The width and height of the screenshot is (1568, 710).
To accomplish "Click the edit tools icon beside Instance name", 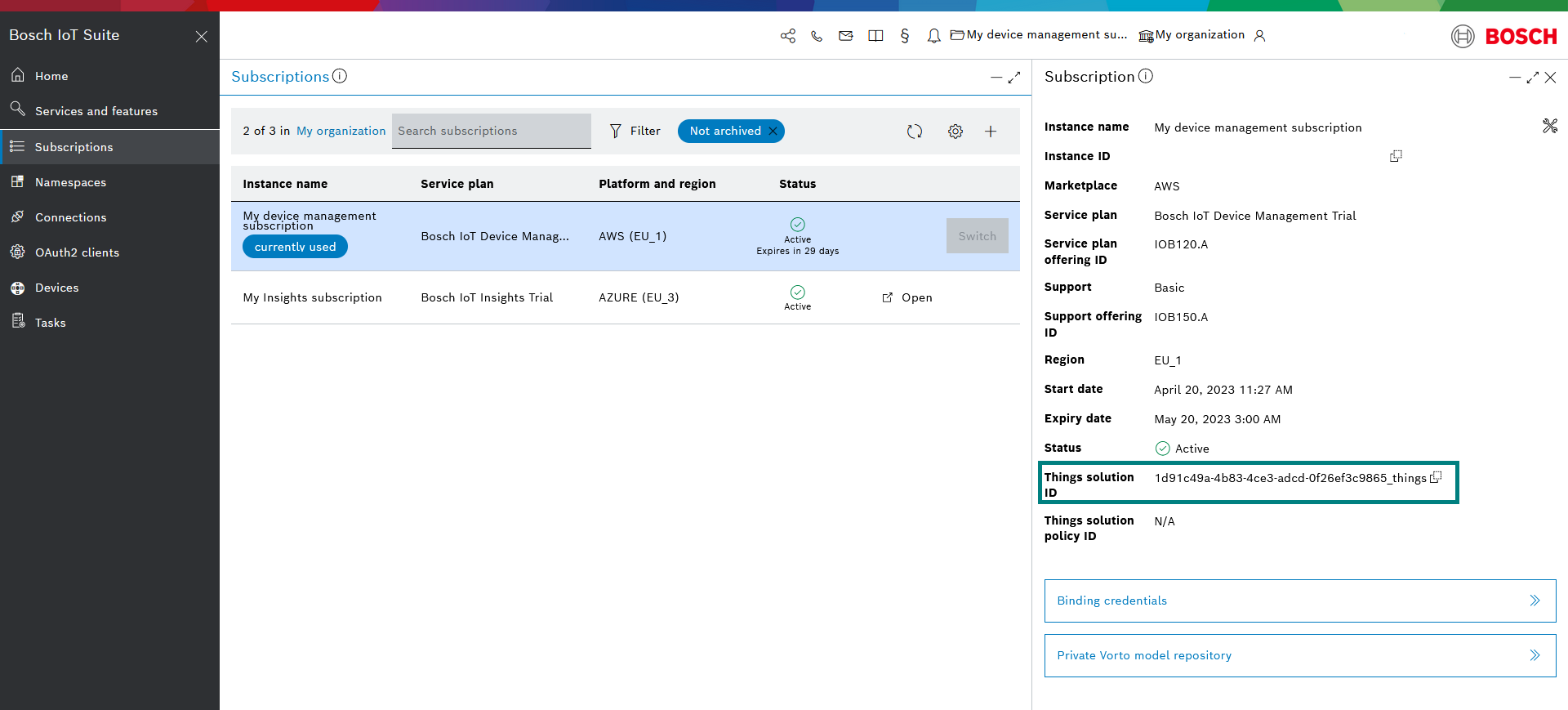I will pos(1550,126).
